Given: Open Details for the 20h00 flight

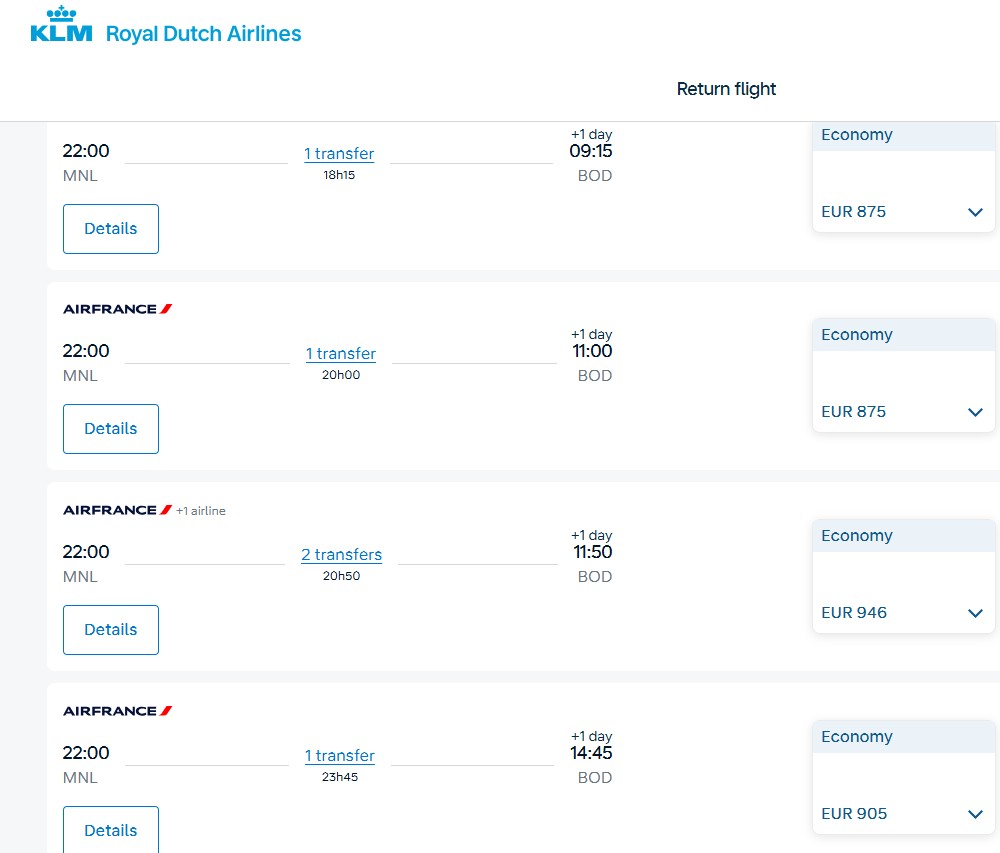Looking at the screenshot, I should [x=110, y=429].
